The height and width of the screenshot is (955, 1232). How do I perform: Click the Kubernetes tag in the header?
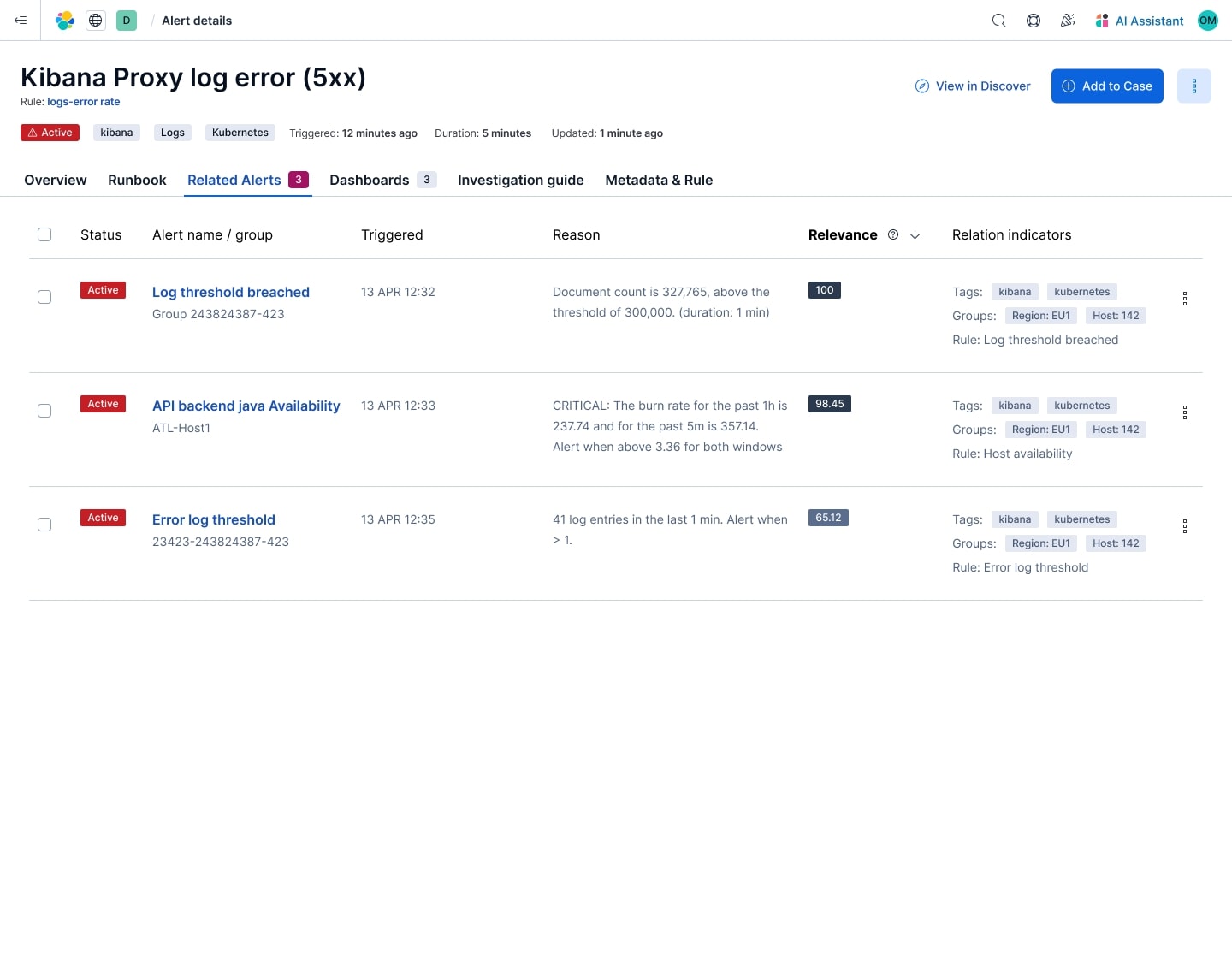coord(240,133)
